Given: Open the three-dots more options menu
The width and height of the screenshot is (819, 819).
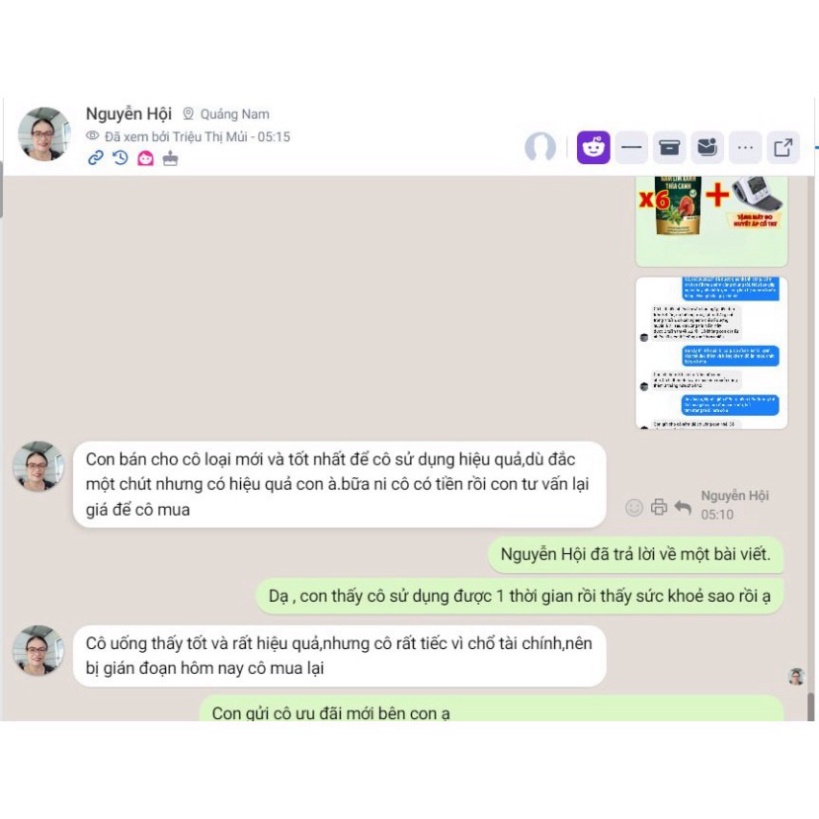Looking at the screenshot, I should point(745,147).
